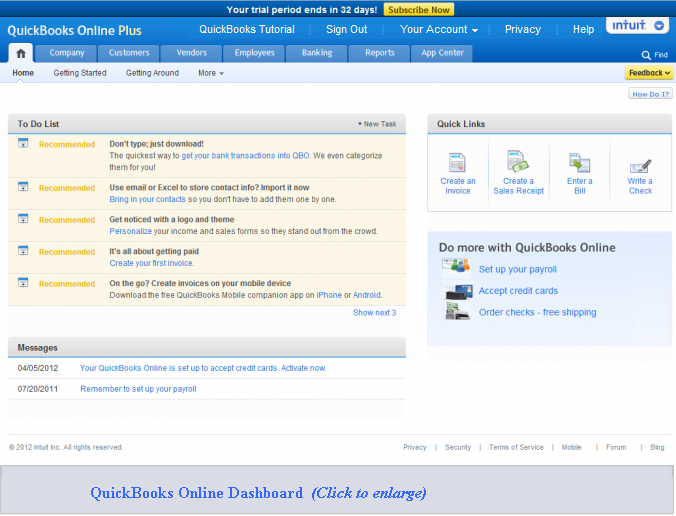Click the Android app link
Viewport: 676px width, 516px height.
(x=366, y=295)
